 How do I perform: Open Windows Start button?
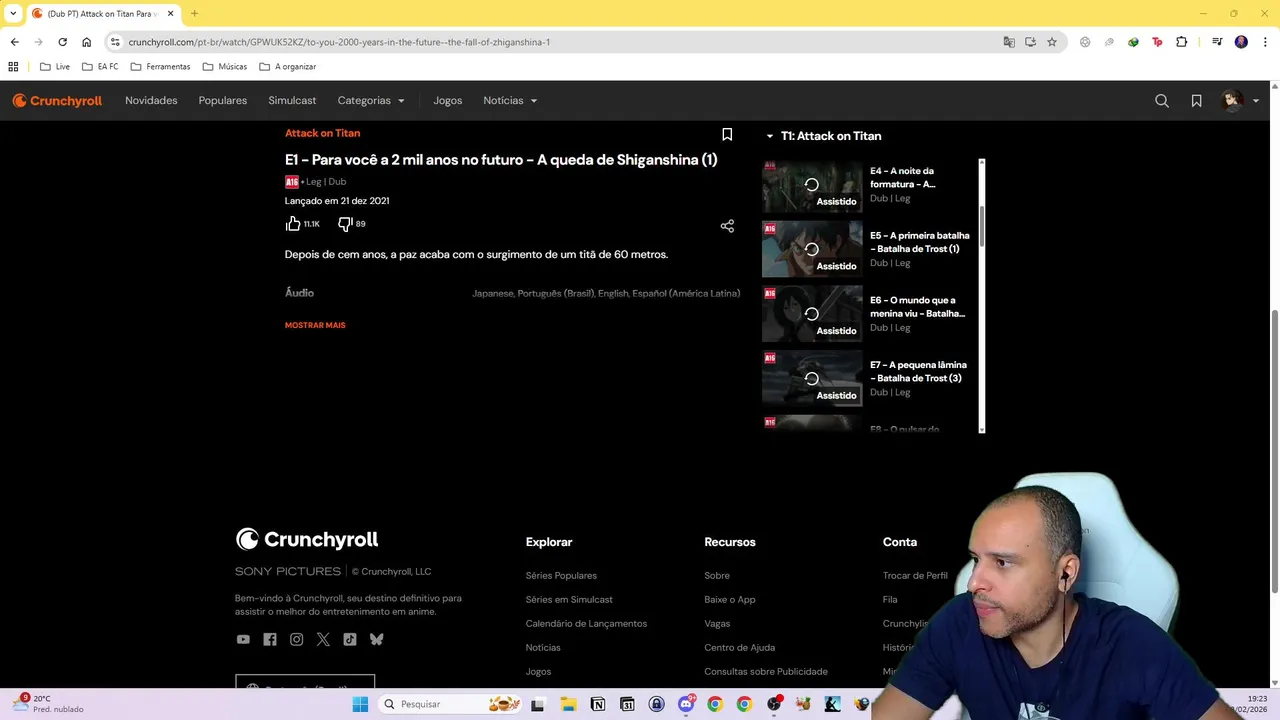(x=360, y=704)
